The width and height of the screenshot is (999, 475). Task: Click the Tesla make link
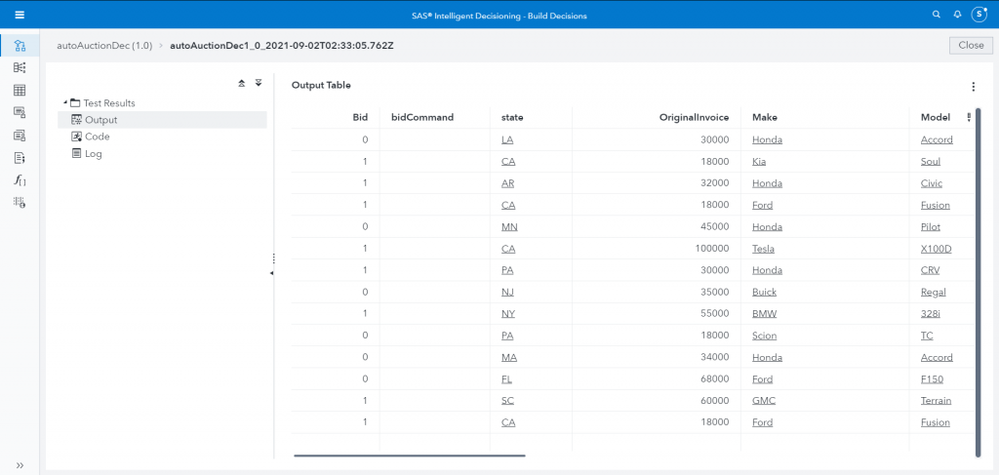(763, 249)
